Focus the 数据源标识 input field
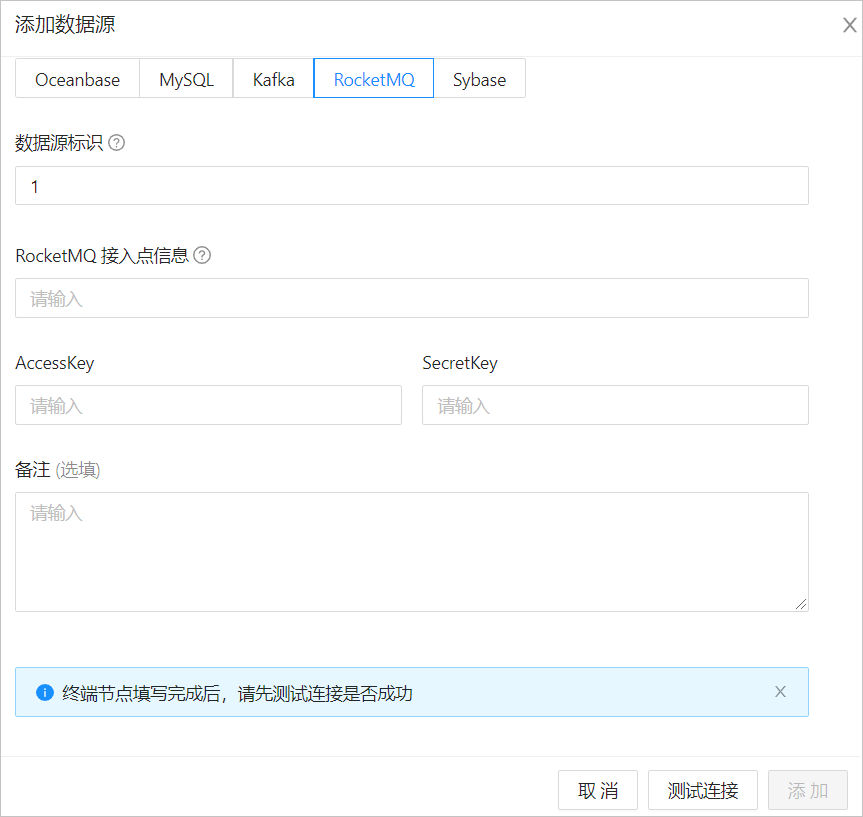The width and height of the screenshot is (863, 817). [412, 186]
